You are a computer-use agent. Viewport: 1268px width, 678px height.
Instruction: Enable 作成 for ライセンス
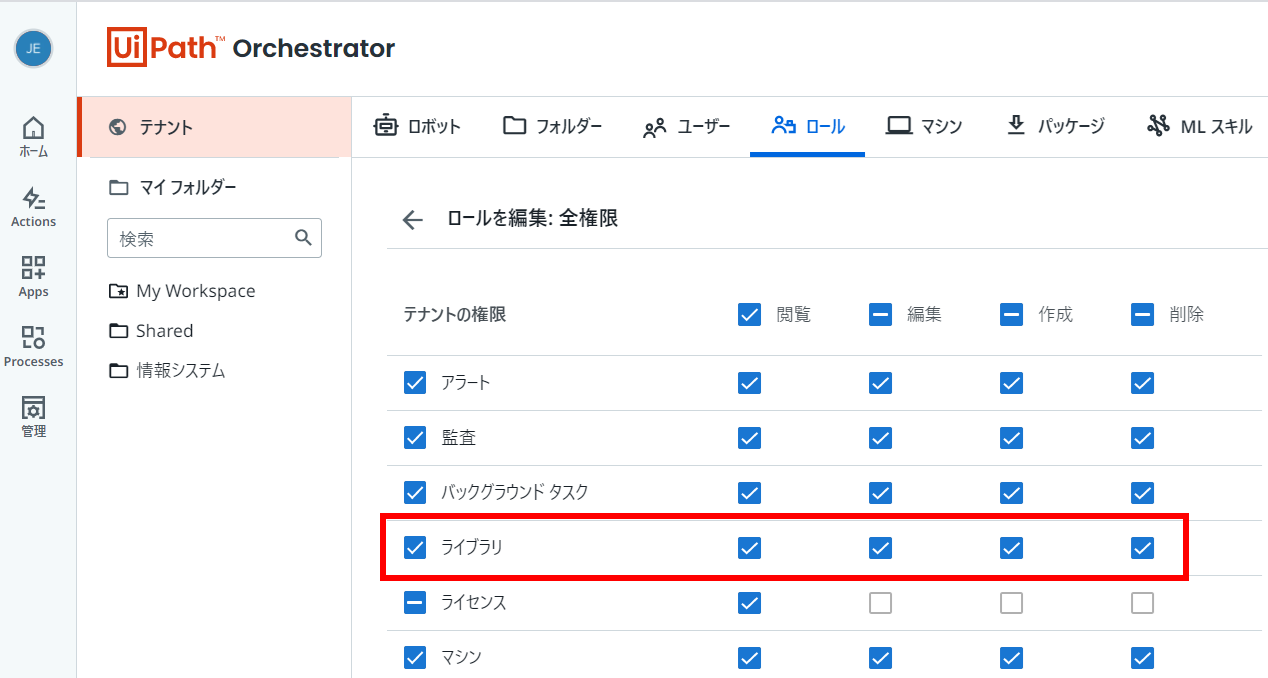[x=1011, y=603]
